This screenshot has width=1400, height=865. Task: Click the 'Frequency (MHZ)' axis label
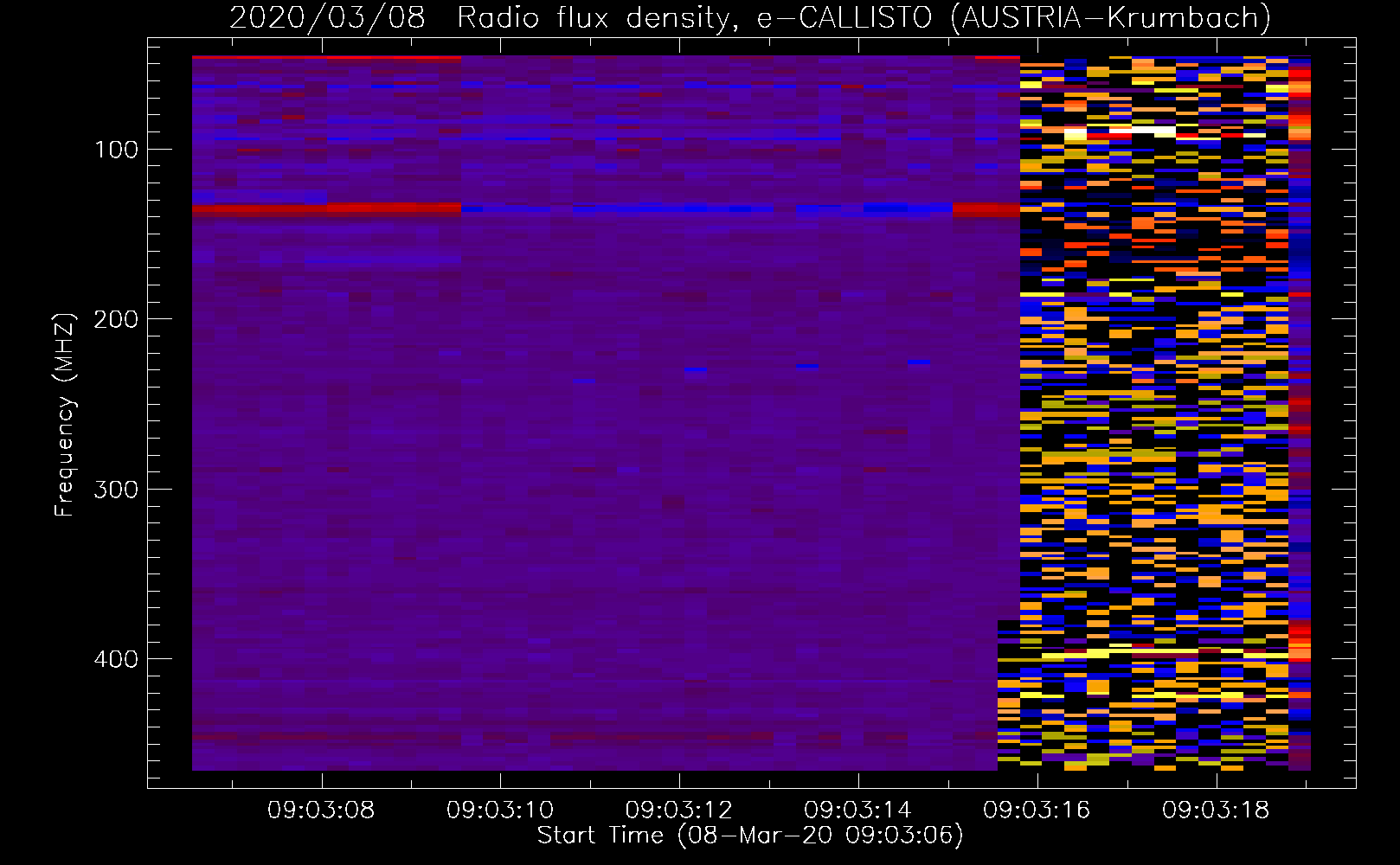point(65,414)
